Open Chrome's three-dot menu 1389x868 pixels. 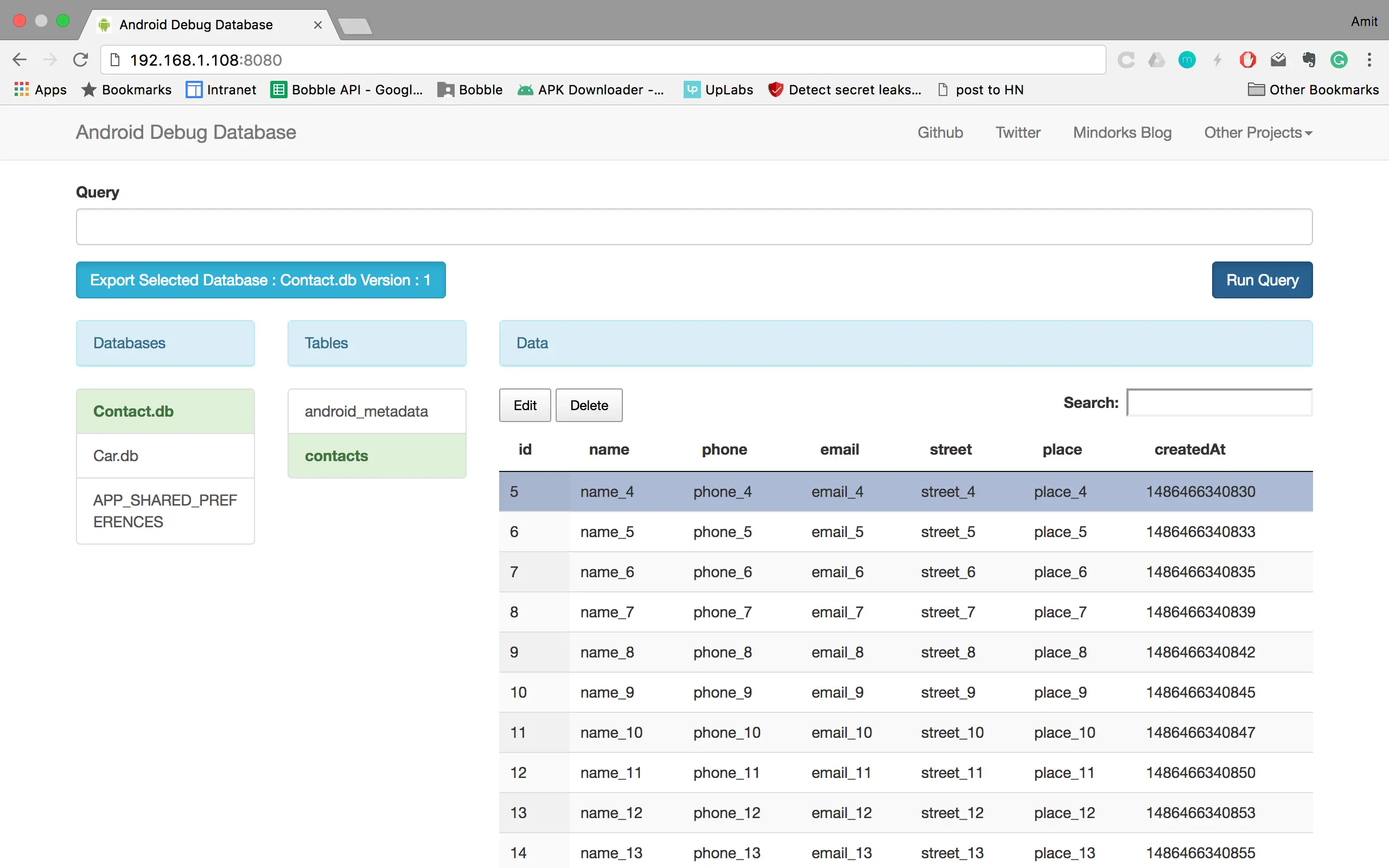(1369, 60)
